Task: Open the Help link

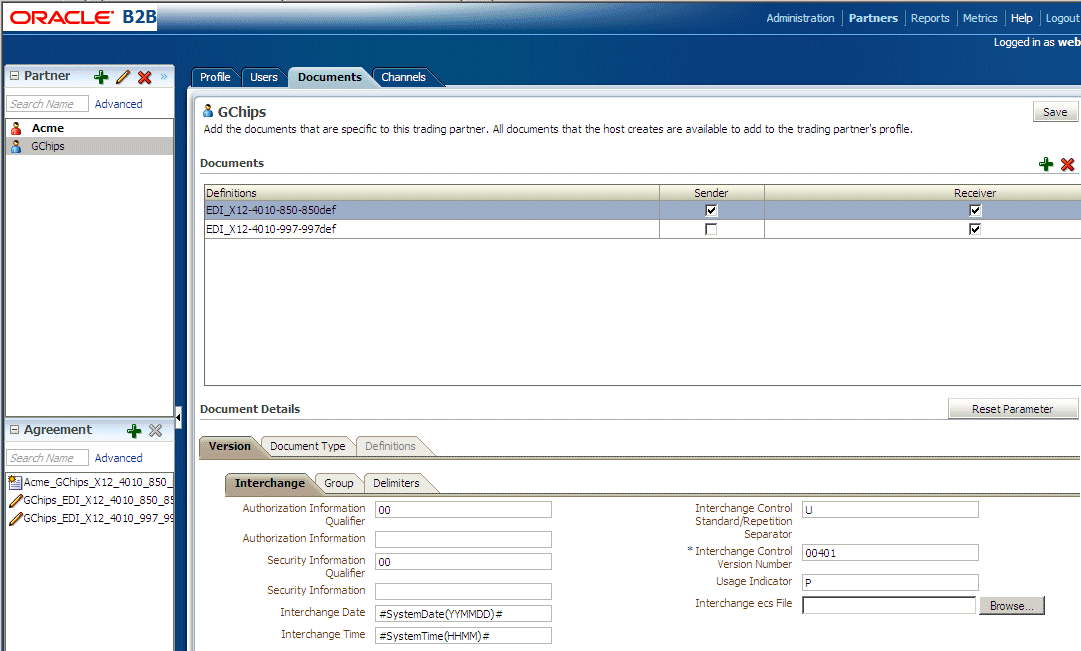Action: 1021,18
